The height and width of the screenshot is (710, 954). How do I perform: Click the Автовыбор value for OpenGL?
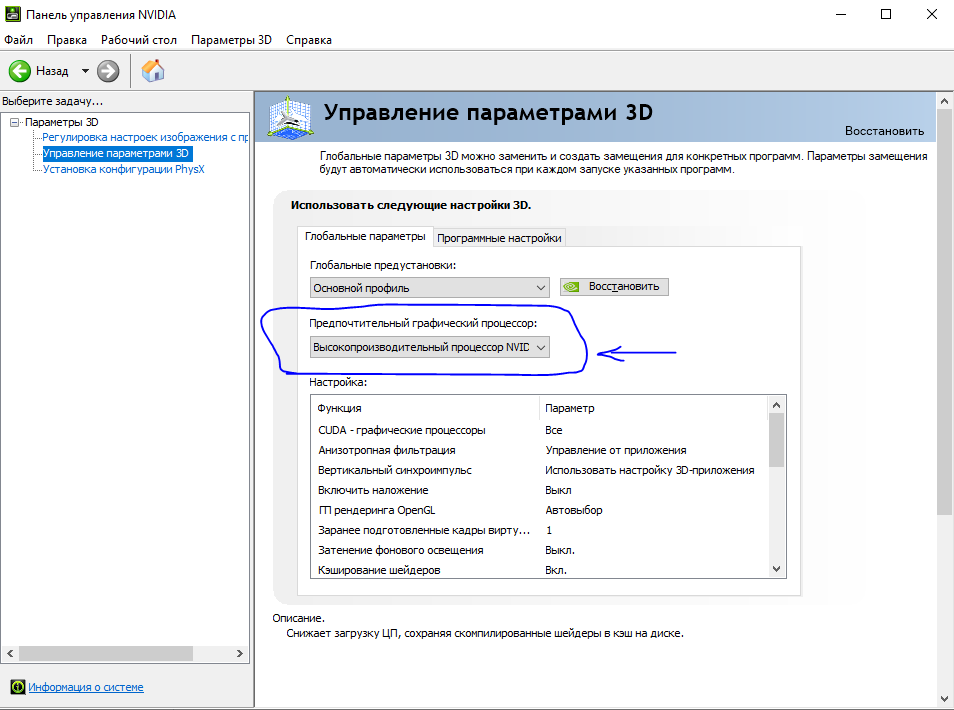[574, 510]
